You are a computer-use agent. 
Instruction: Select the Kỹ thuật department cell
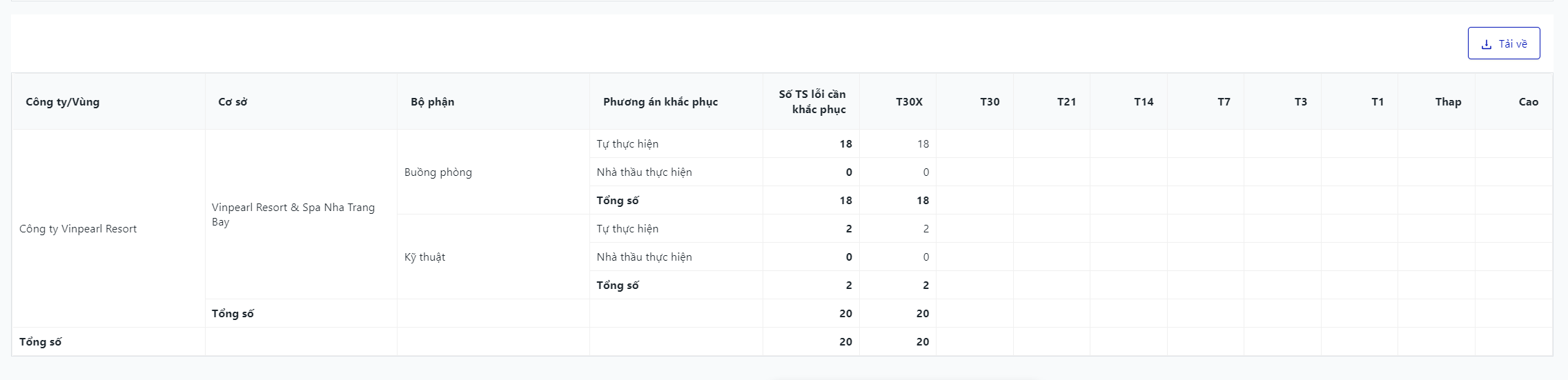[x=425, y=257]
